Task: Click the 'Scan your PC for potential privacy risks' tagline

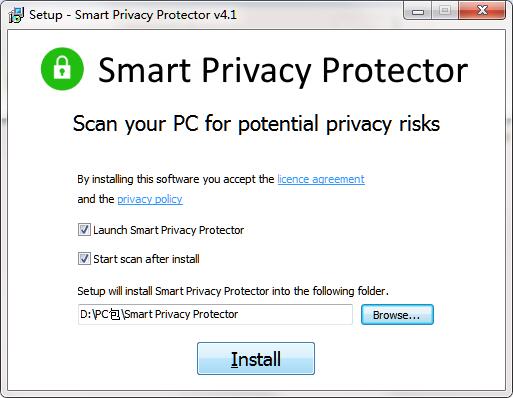Action: (x=256, y=124)
